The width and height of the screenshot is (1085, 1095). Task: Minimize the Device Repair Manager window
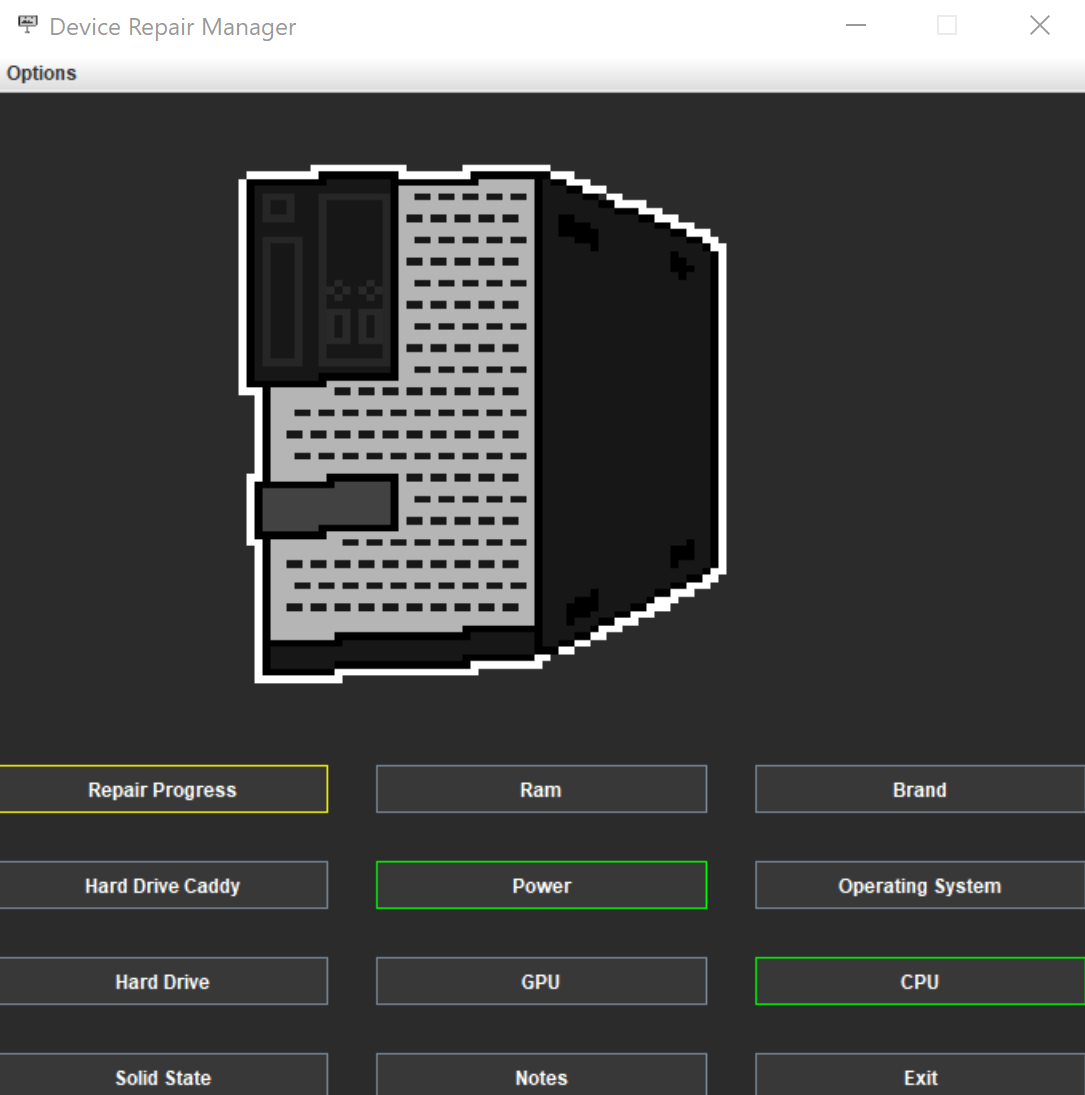[855, 26]
